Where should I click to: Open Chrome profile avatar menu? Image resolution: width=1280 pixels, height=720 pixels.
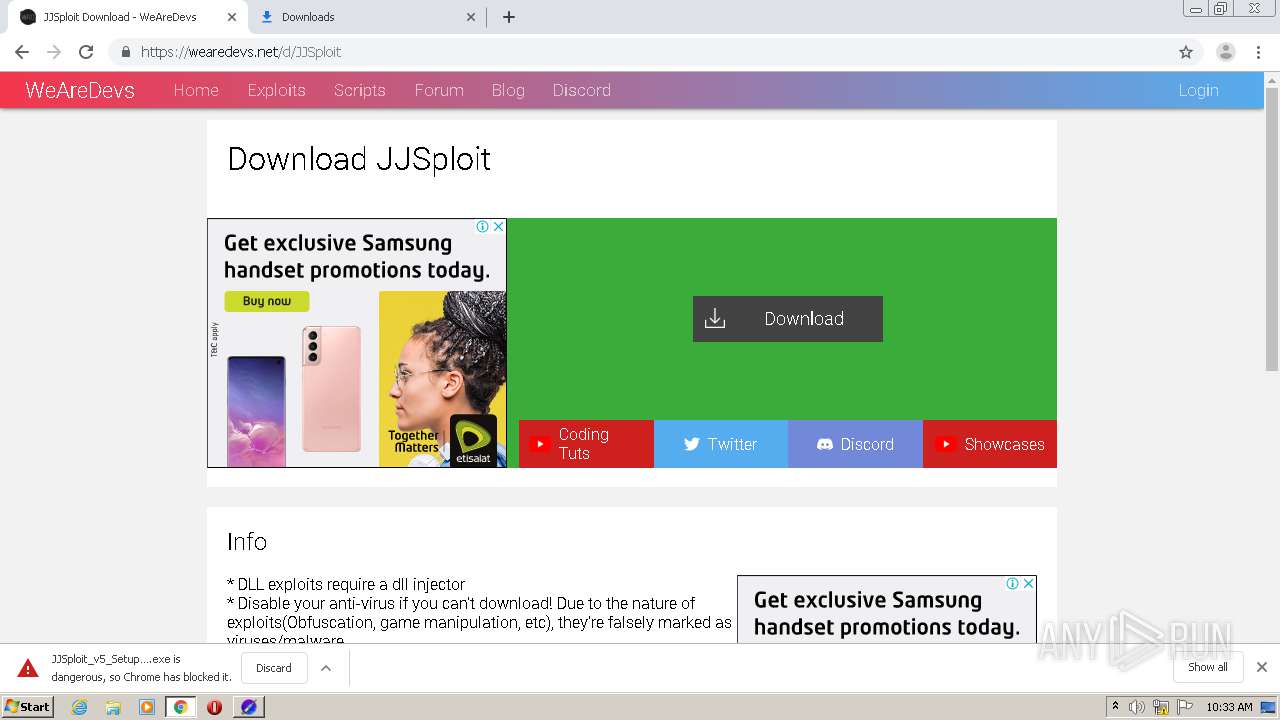click(x=1226, y=52)
